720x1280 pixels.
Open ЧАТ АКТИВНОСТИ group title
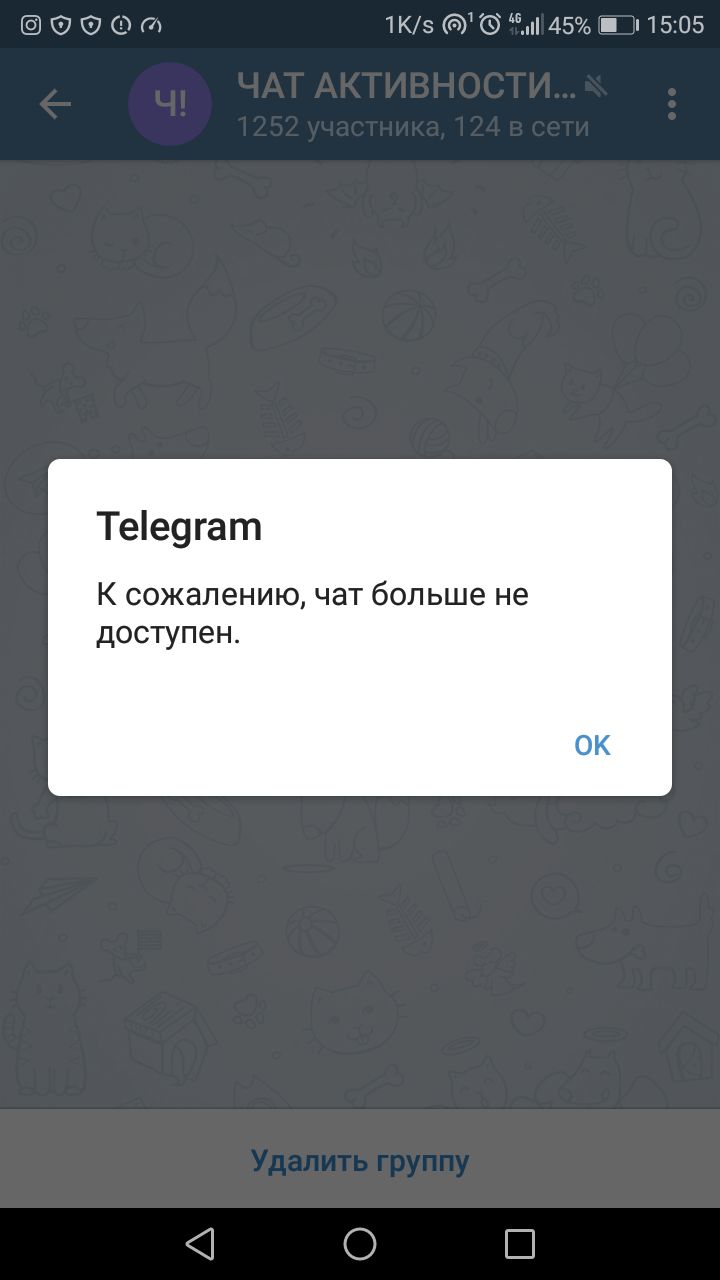pyautogui.click(x=407, y=87)
